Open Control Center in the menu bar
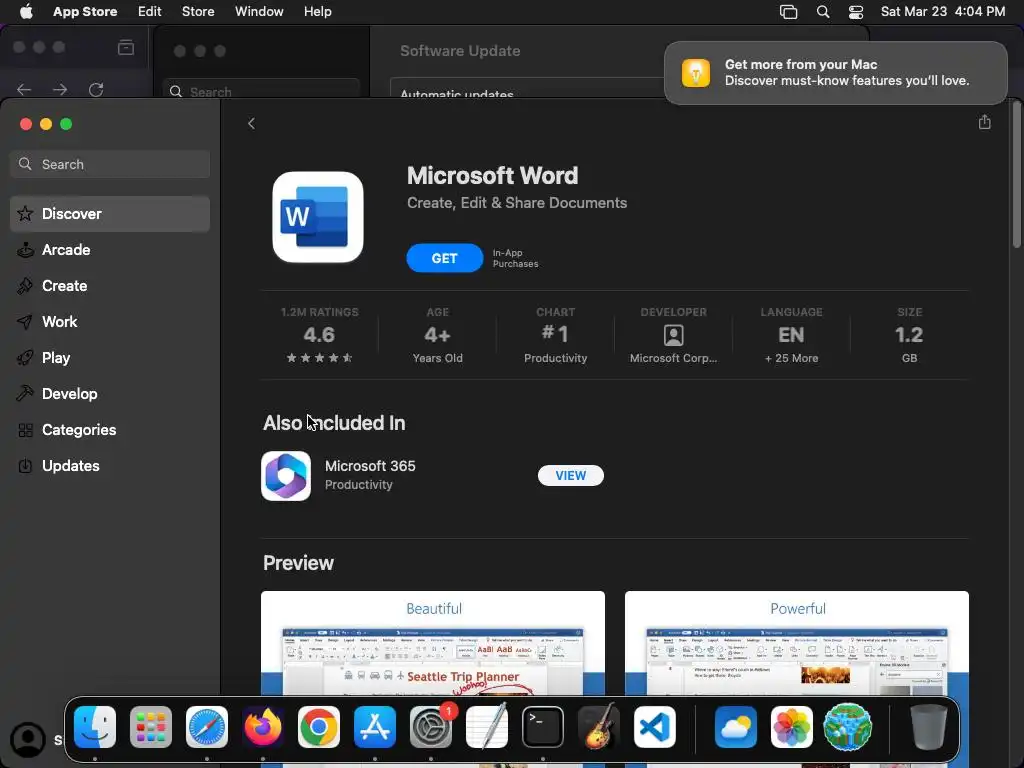1024x768 pixels. coord(856,12)
